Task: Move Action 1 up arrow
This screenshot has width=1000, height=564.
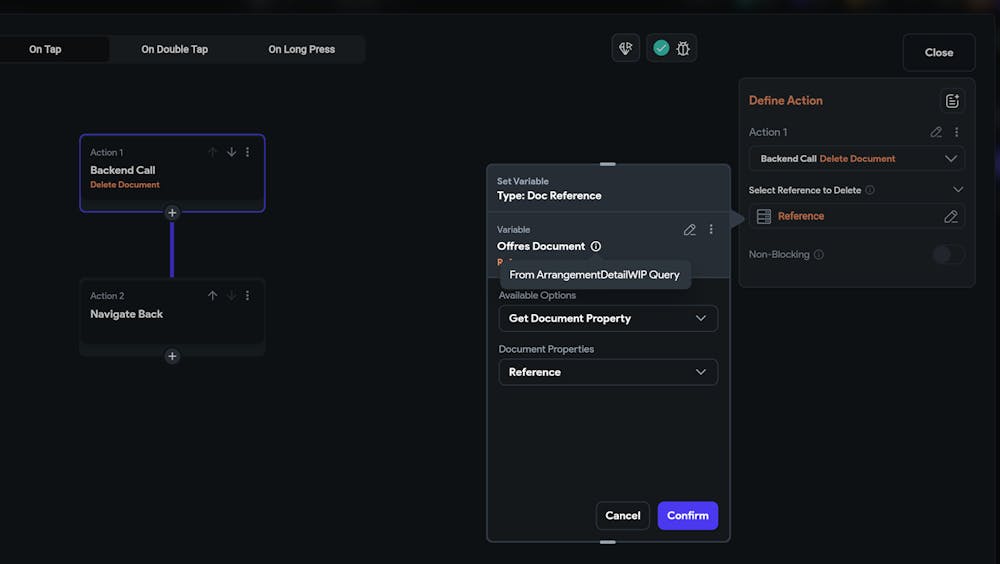Action: coord(212,152)
